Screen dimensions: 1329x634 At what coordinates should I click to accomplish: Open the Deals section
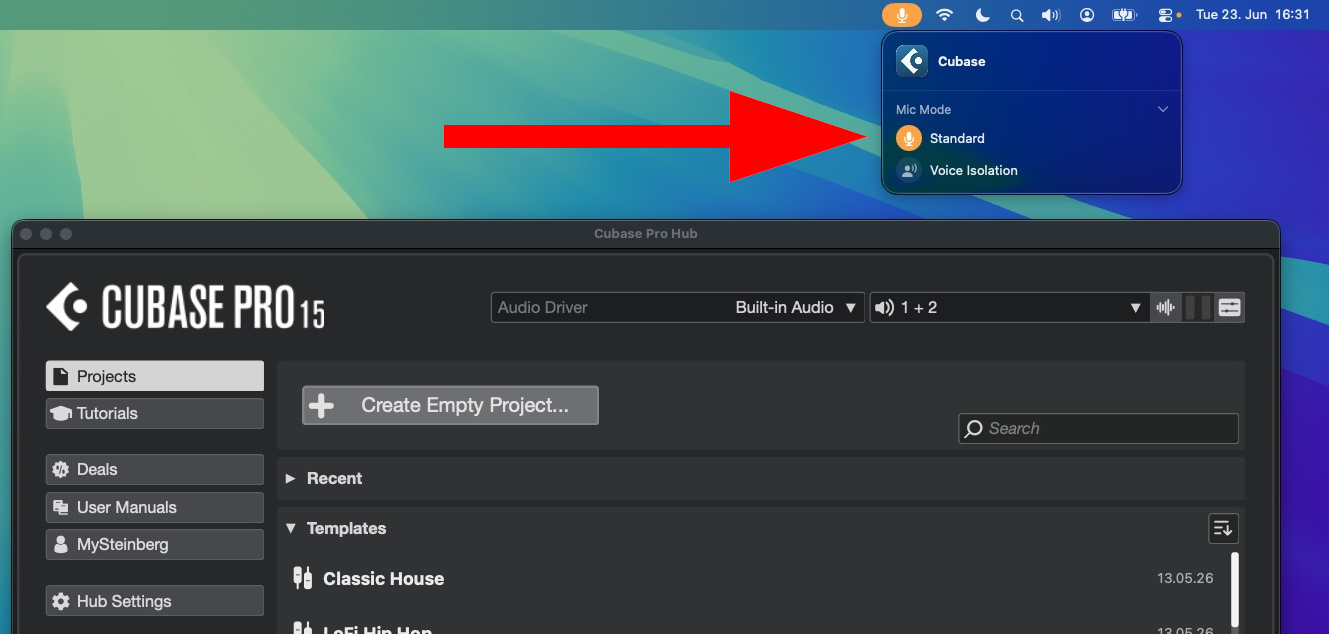pyautogui.click(x=155, y=469)
